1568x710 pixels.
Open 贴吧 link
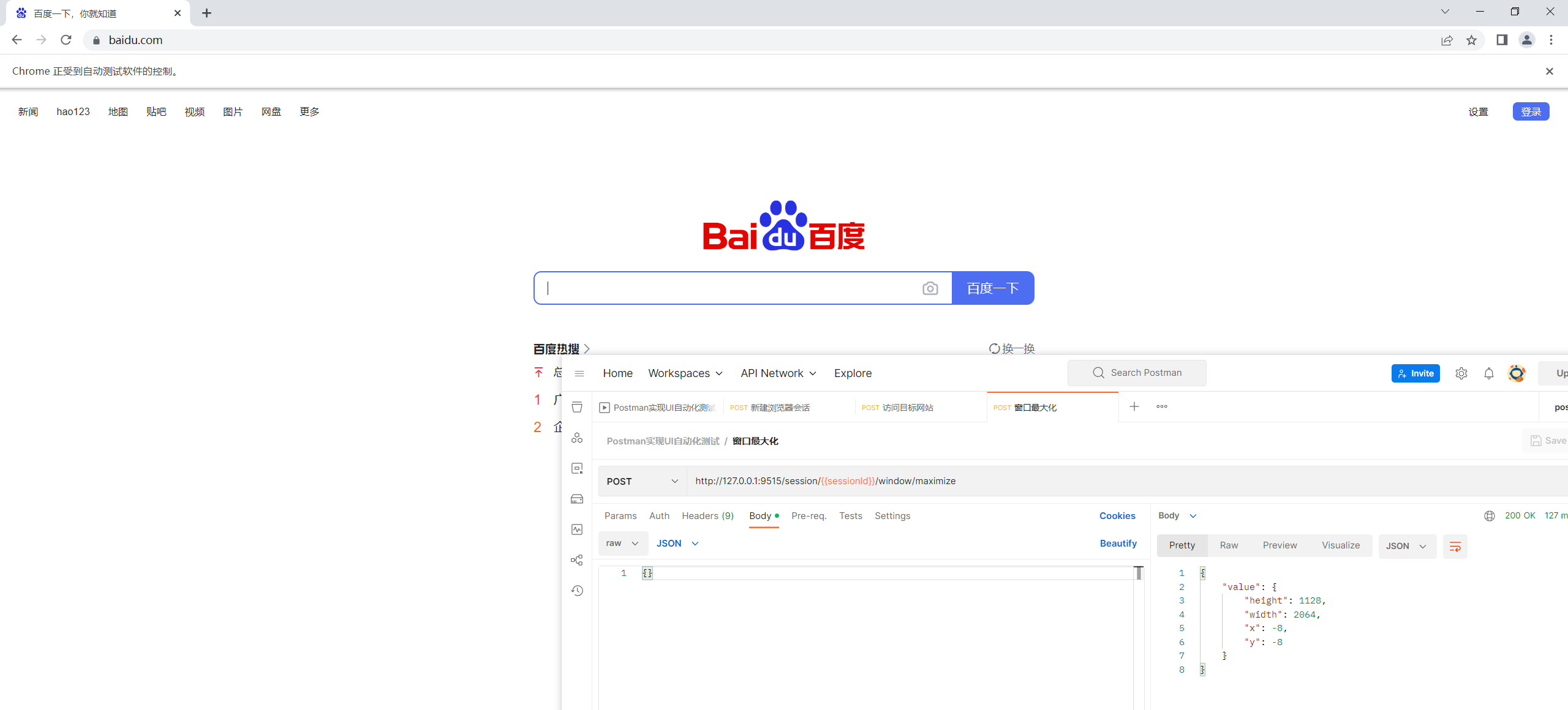coord(156,111)
